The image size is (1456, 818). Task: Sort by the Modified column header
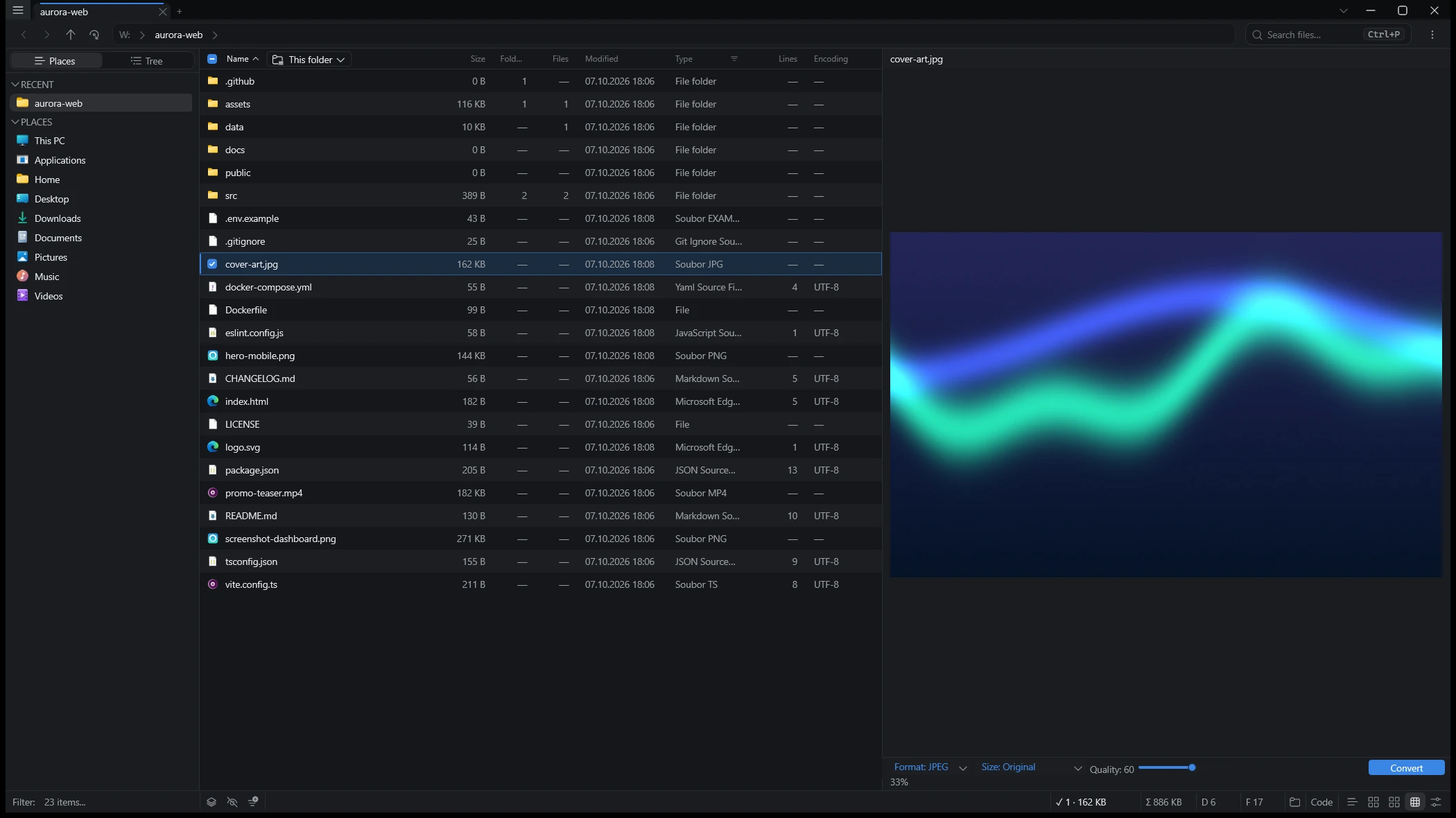pos(601,59)
